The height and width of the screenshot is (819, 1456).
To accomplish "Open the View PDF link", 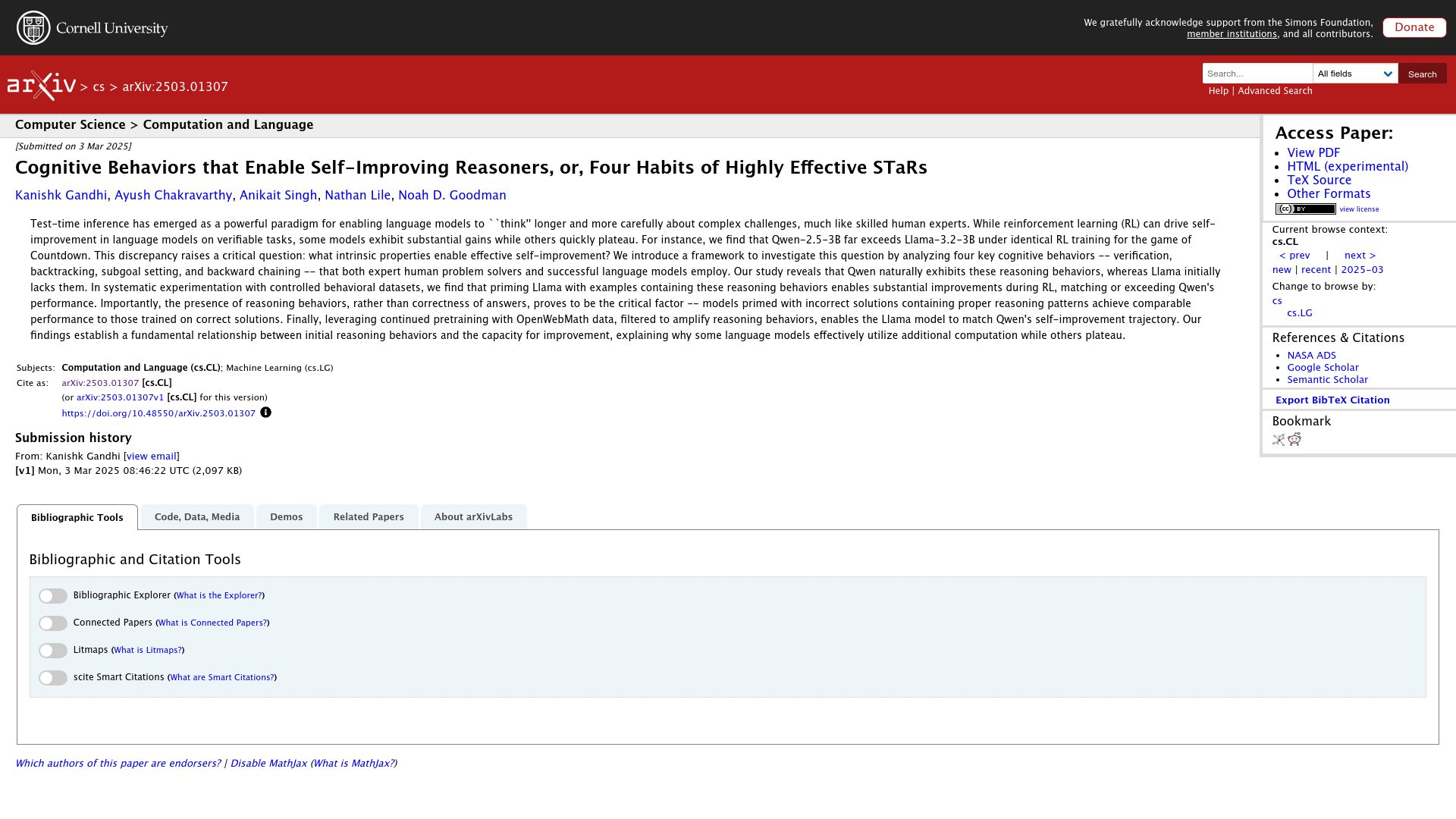I will pos(1313,153).
